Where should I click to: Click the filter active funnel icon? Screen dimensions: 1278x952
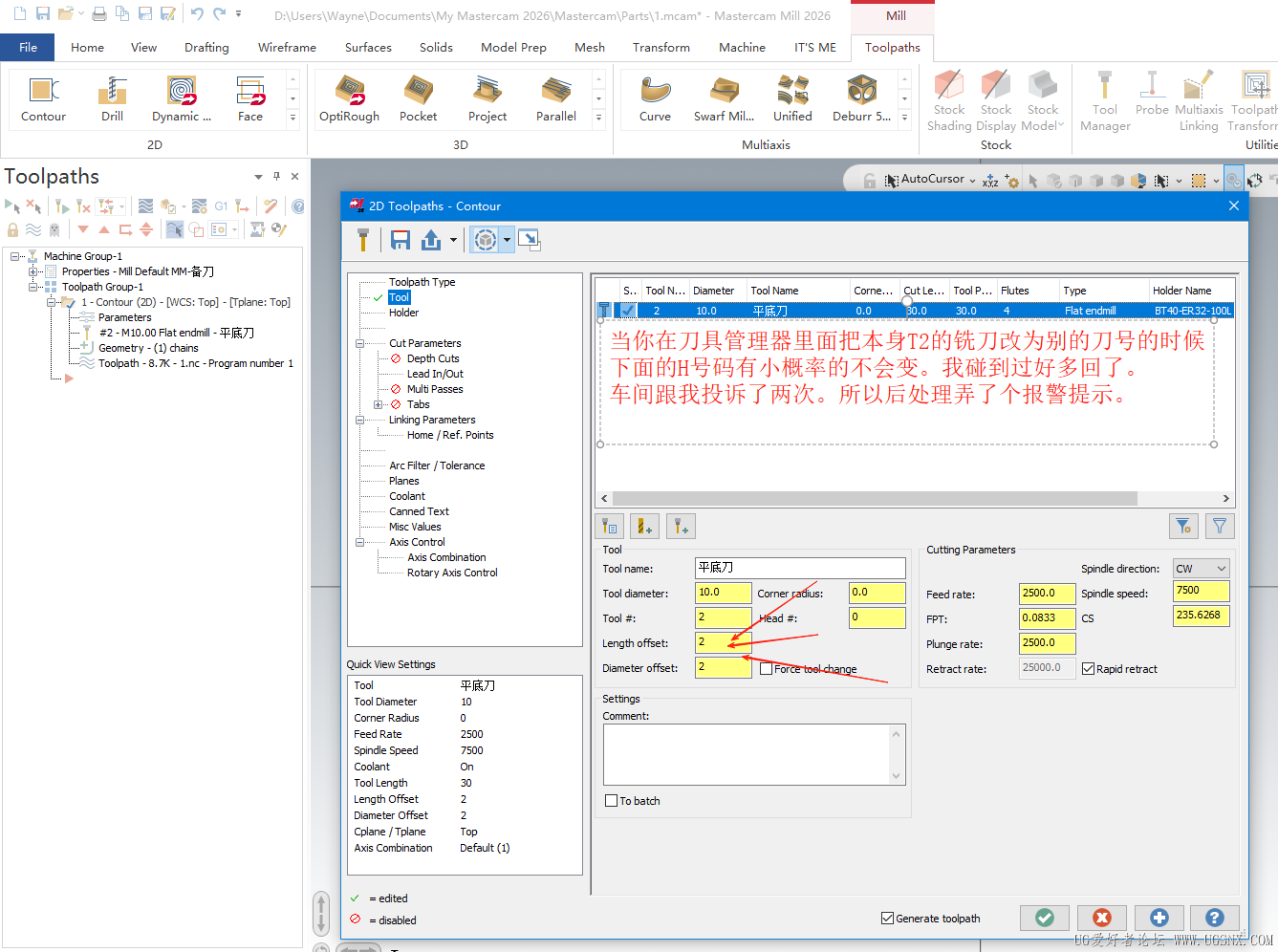point(1220,526)
